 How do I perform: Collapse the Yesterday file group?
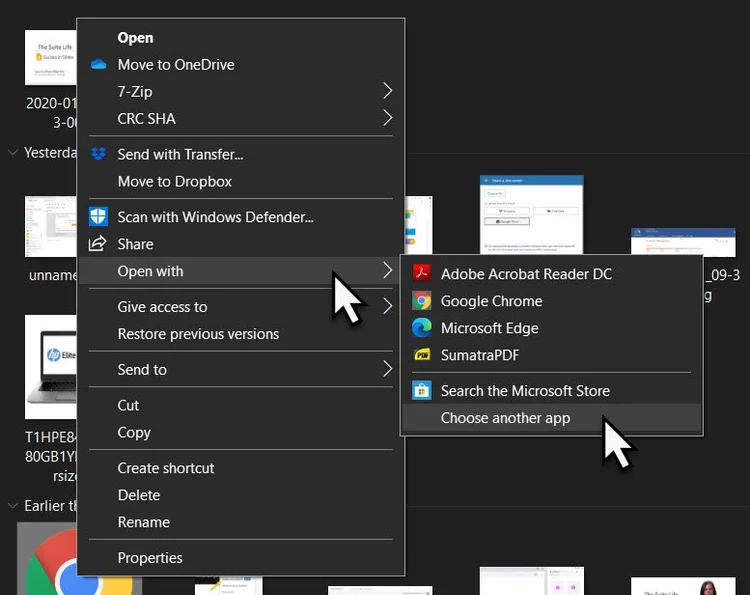coord(13,153)
